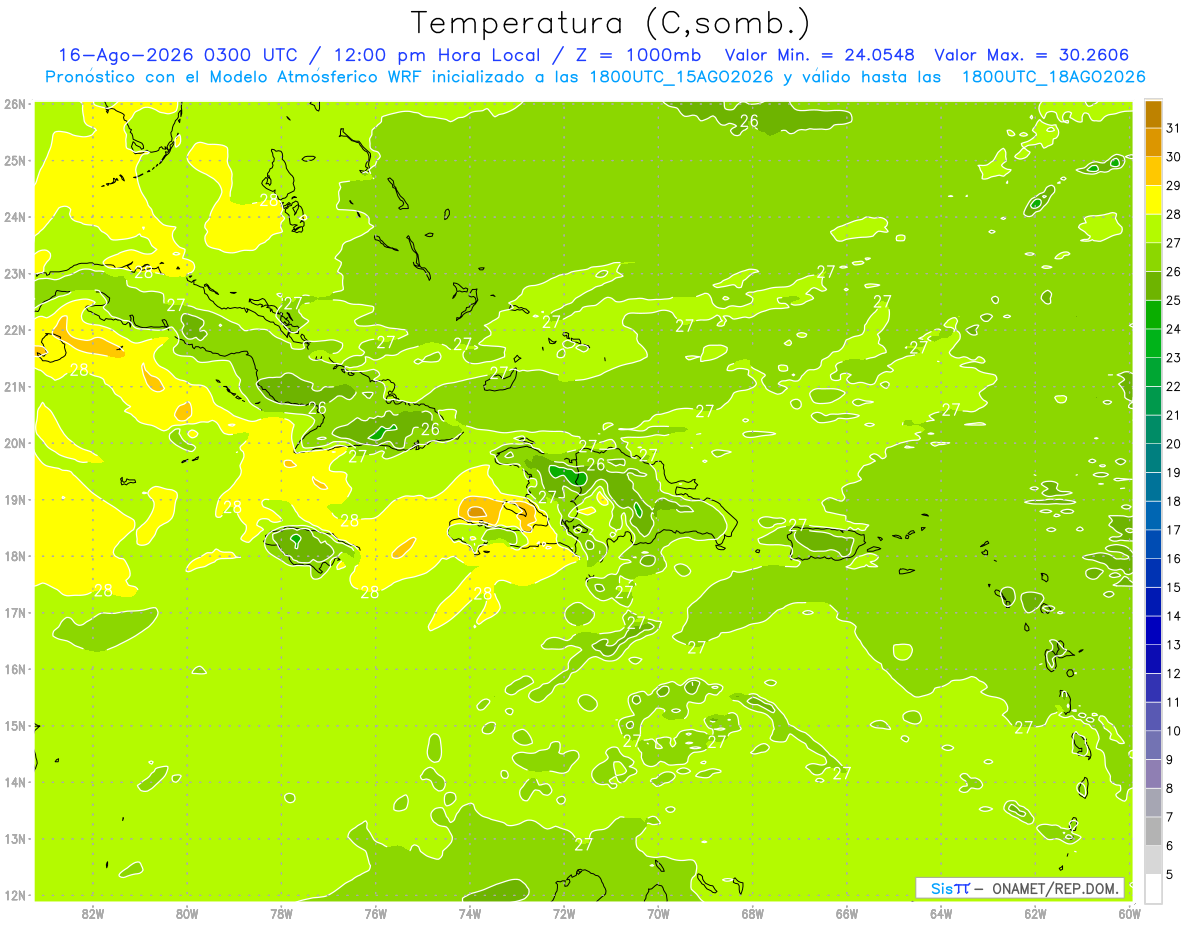The image size is (1200, 927).
Task: Click the '64W' longitude axis label
Action: point(941,913)
